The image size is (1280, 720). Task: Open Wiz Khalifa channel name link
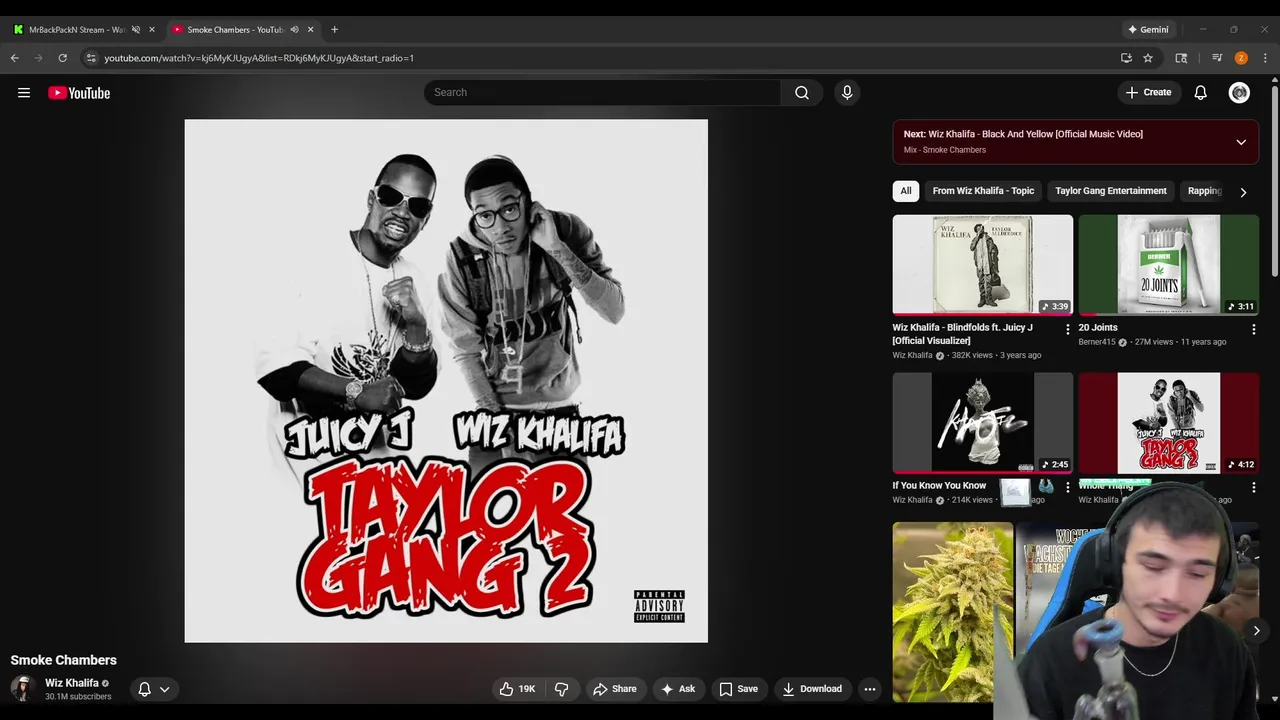click(x=72, y=683)
